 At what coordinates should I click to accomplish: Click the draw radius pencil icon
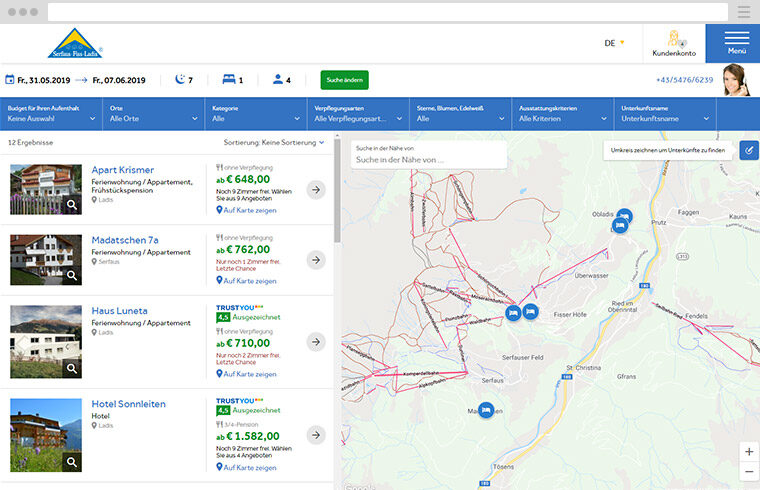(748, 150)
